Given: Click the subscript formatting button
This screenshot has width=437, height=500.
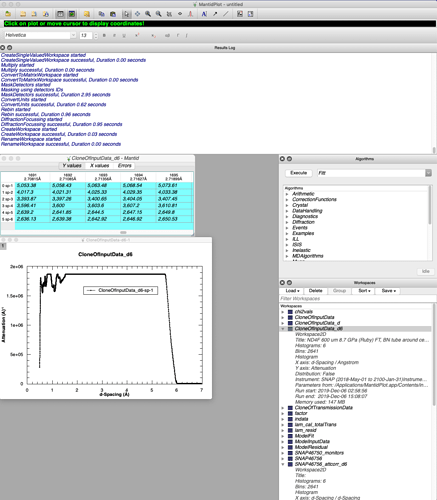Looking at the screenshot, I should pyautogui.click(x=153, y=35).
